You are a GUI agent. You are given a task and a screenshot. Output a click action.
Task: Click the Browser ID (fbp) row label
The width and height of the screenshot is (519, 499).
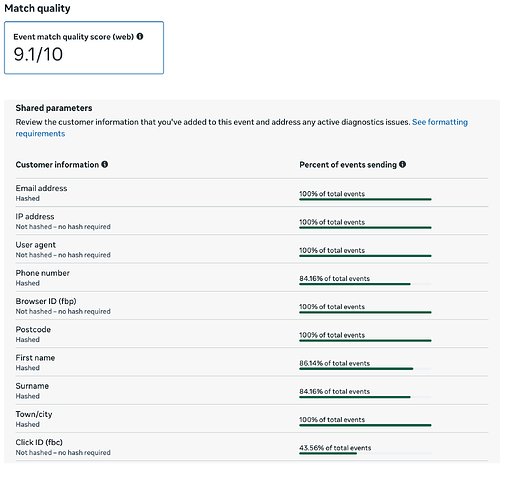pyautogui.click(x=46, y=301)
